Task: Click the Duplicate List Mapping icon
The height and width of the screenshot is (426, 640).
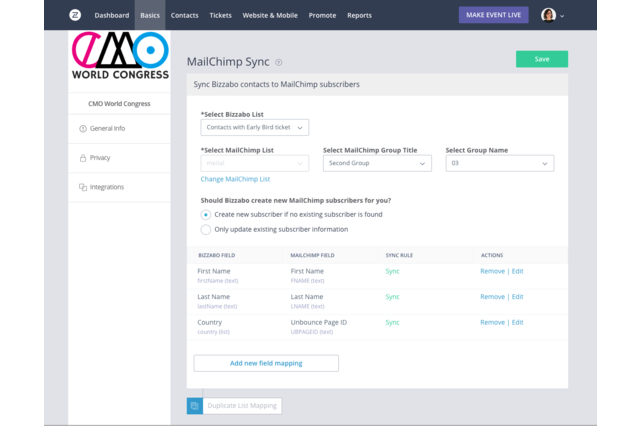Action: [194, 406]
